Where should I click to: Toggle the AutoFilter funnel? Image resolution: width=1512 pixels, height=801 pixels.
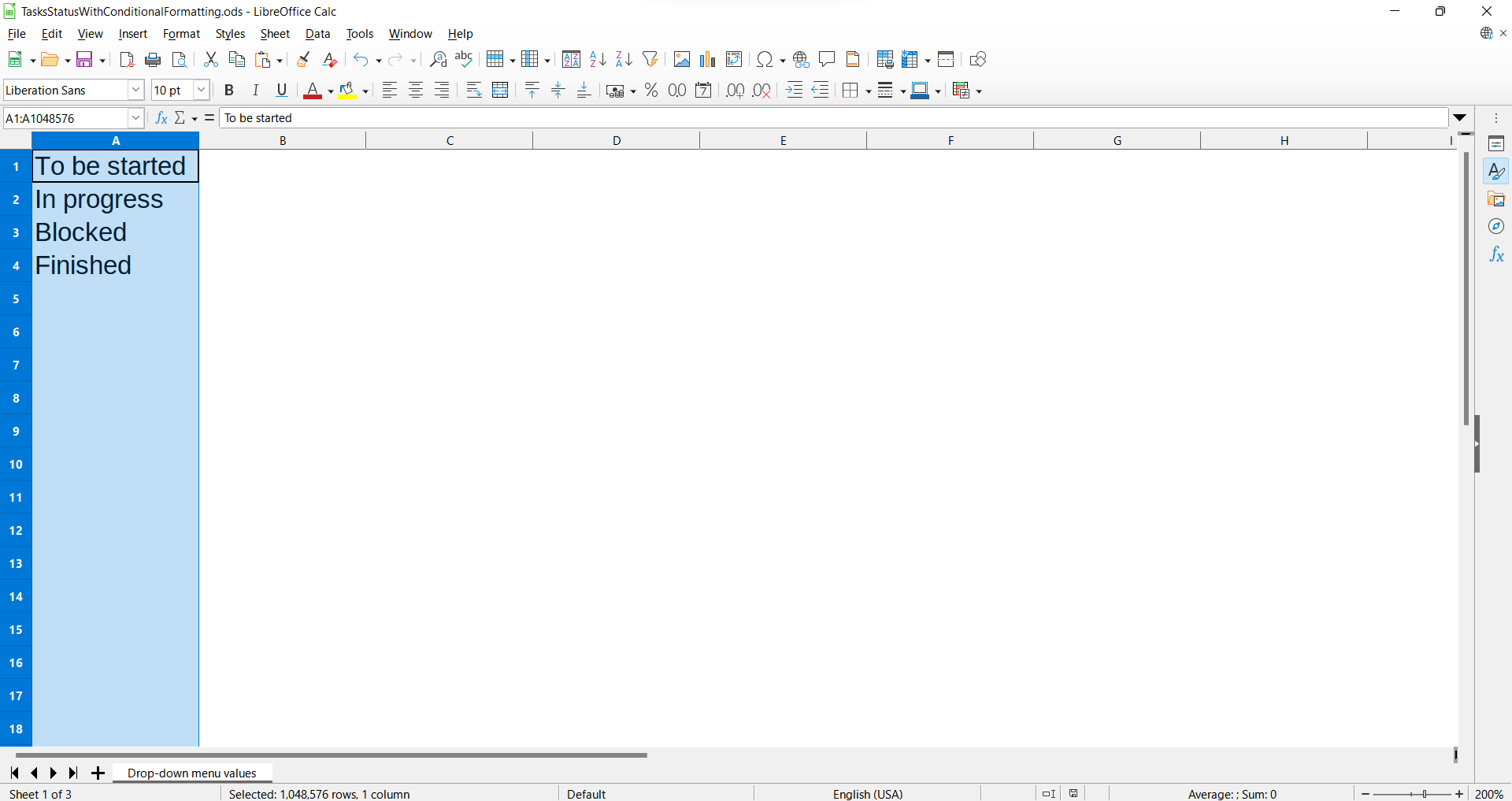pyautogui.click(x=650, y=60)
